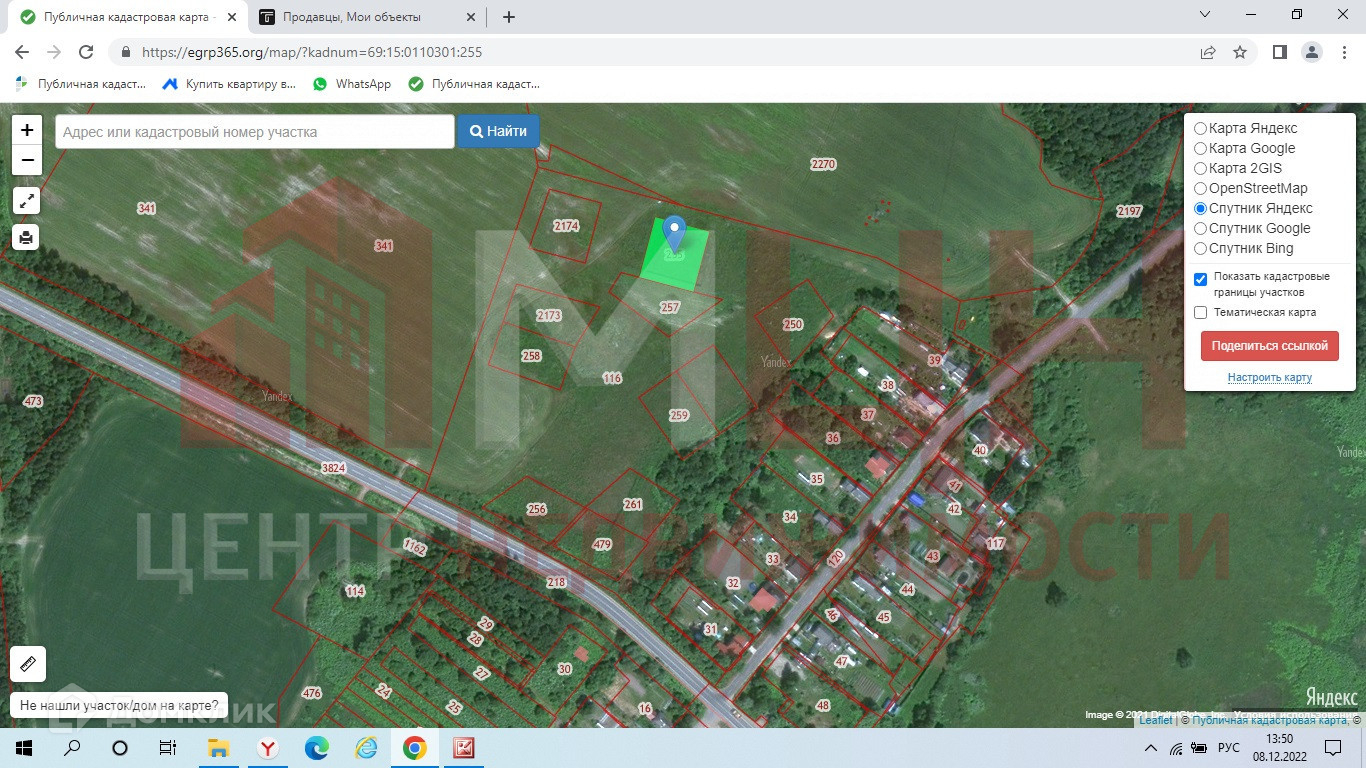Image resolution: width=1366 pixels, height=768 pixels.
Task: Open WhatsApp bookmark
Action: 352,84
